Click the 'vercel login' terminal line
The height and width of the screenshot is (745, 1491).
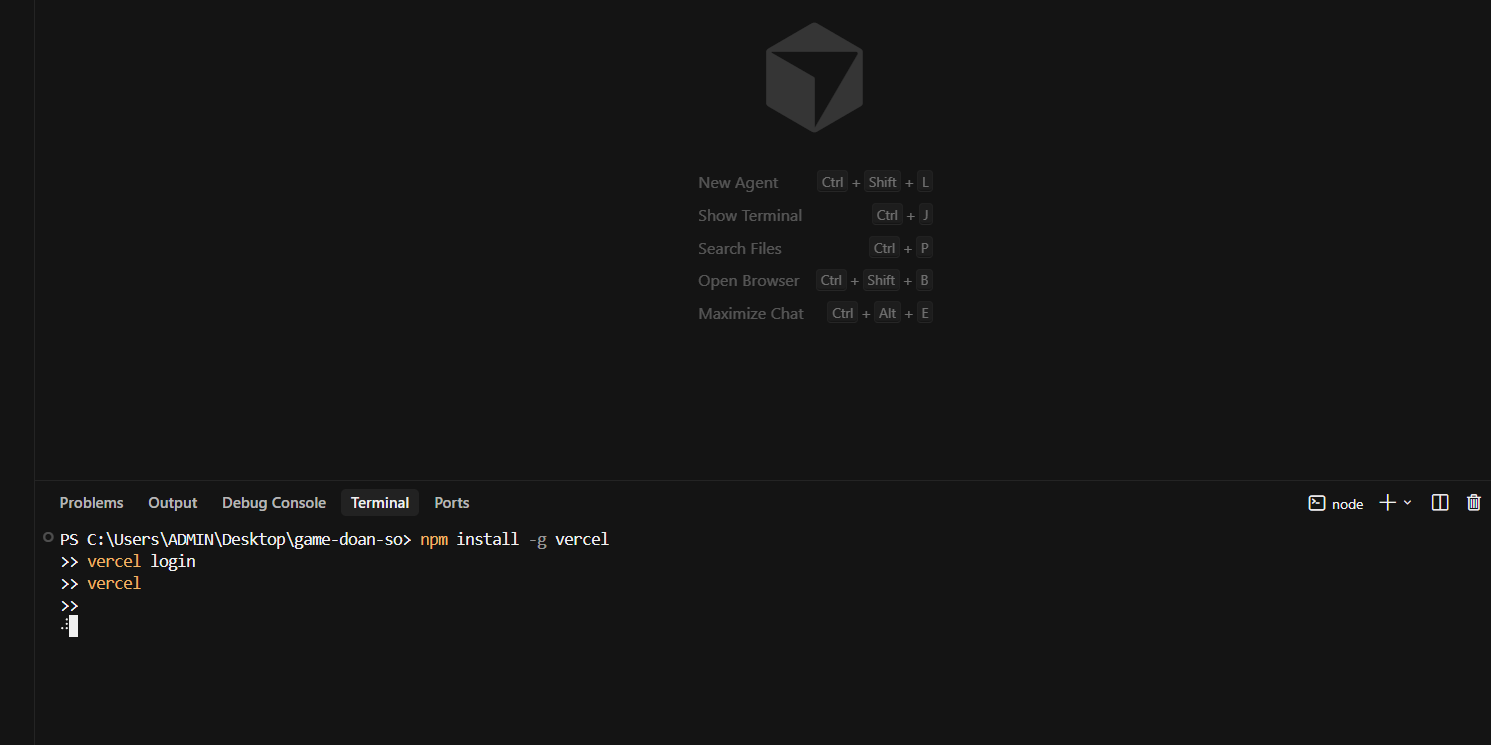click(141, 561)
